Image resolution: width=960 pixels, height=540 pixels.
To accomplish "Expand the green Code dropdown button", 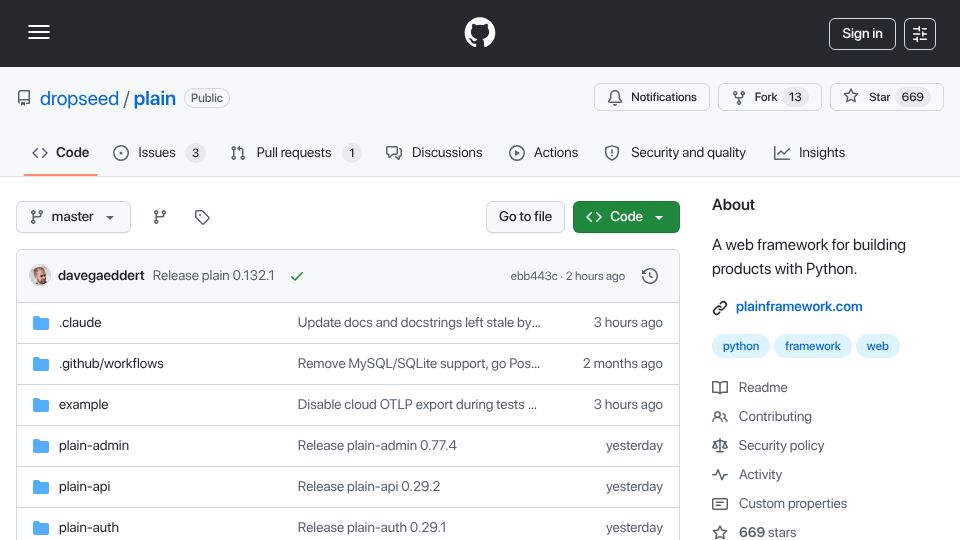I will 626,217.
